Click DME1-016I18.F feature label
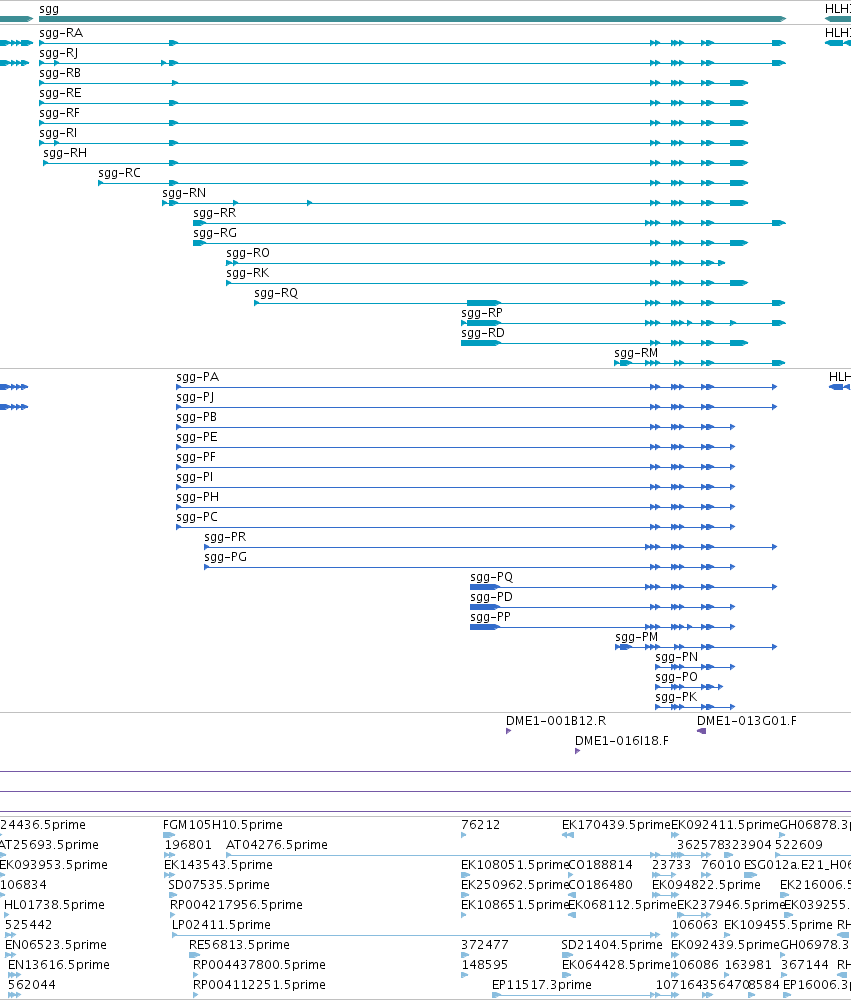The width and height of the screenshot is (851, 1000). tap(621, 740)
